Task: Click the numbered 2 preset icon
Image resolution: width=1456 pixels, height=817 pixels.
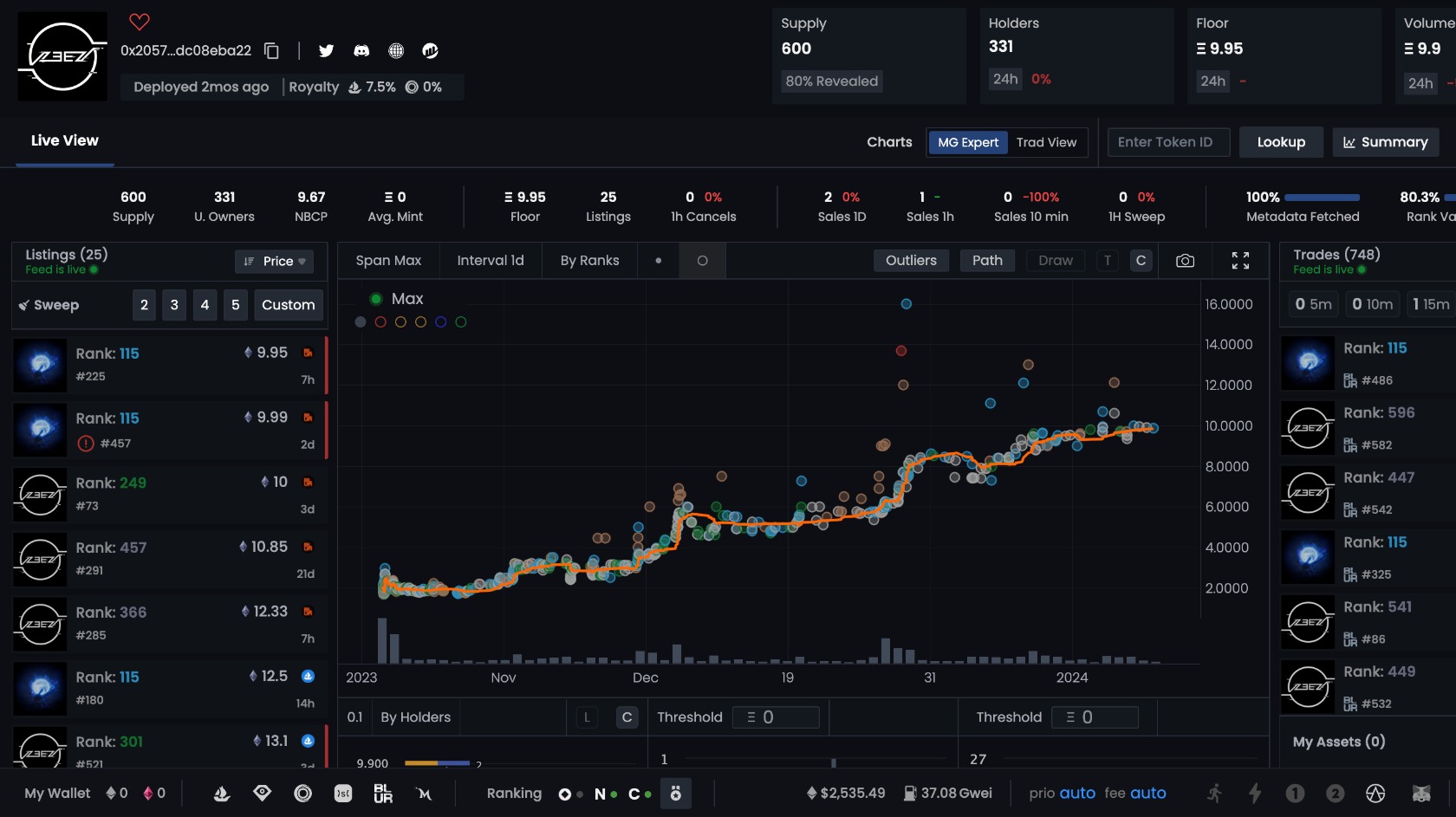Action: (x=1336, y=793)
